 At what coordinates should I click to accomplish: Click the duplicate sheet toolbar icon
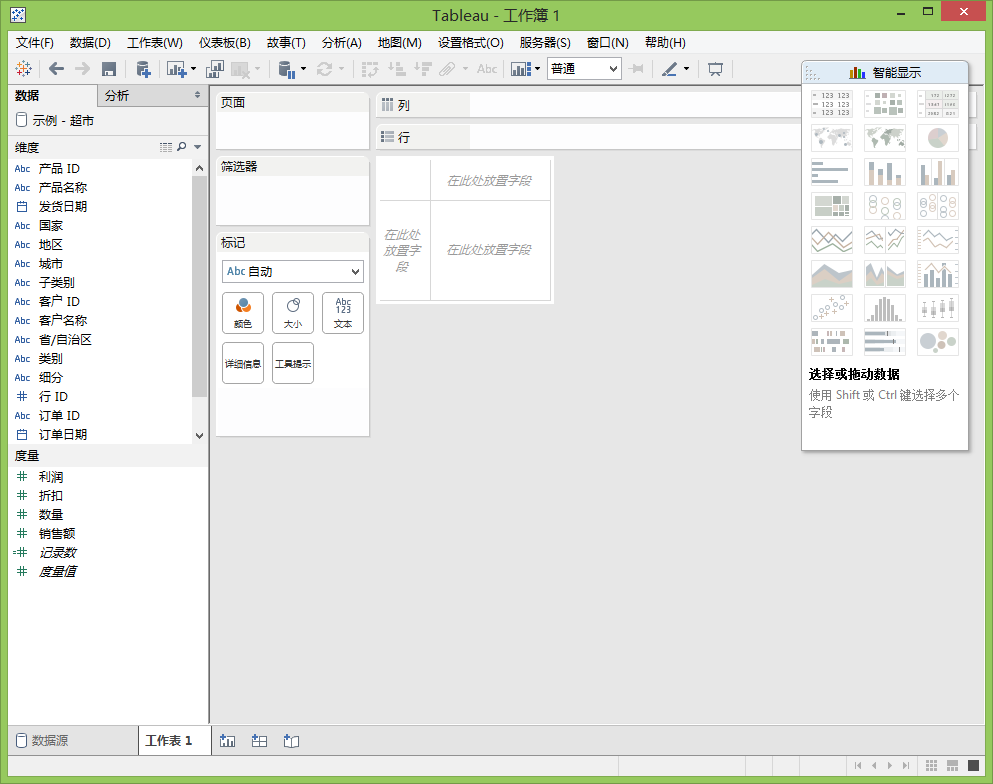(x=215, y=68)
